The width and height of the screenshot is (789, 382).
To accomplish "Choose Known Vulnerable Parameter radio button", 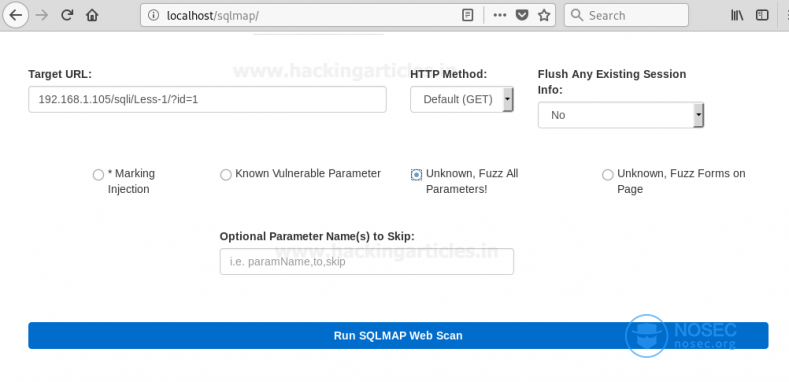I will click(x=225, y=175).
